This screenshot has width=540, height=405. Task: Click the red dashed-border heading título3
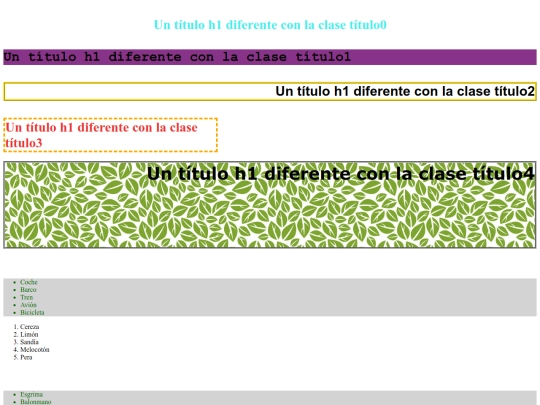[111, 135]
